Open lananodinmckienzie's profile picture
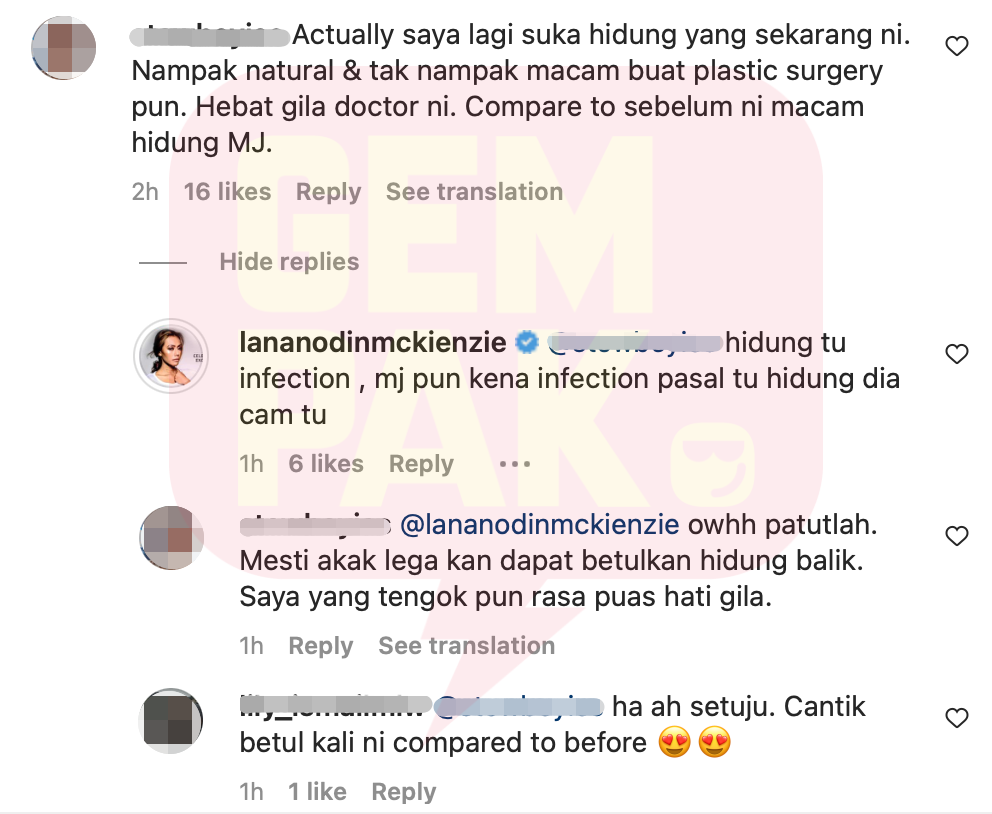Image resolution: width=992 pixels, height=814 pixels. click(171, 356)
